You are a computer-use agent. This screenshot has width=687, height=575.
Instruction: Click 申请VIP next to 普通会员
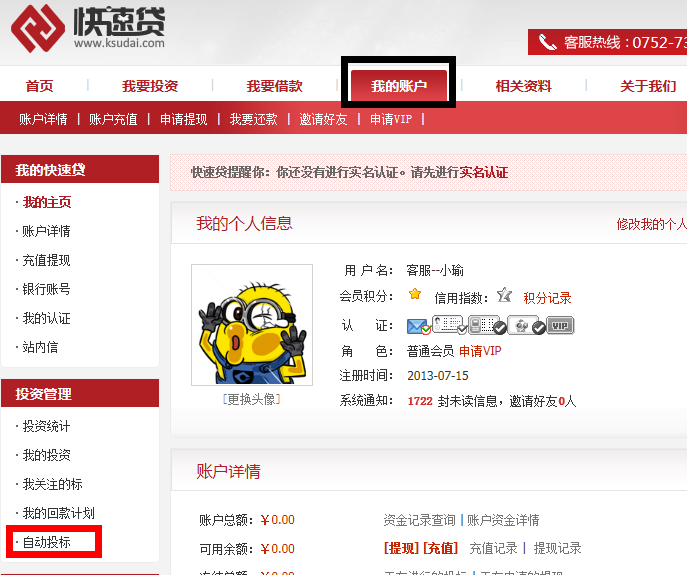pyautogui.click(x=480, y=351)
